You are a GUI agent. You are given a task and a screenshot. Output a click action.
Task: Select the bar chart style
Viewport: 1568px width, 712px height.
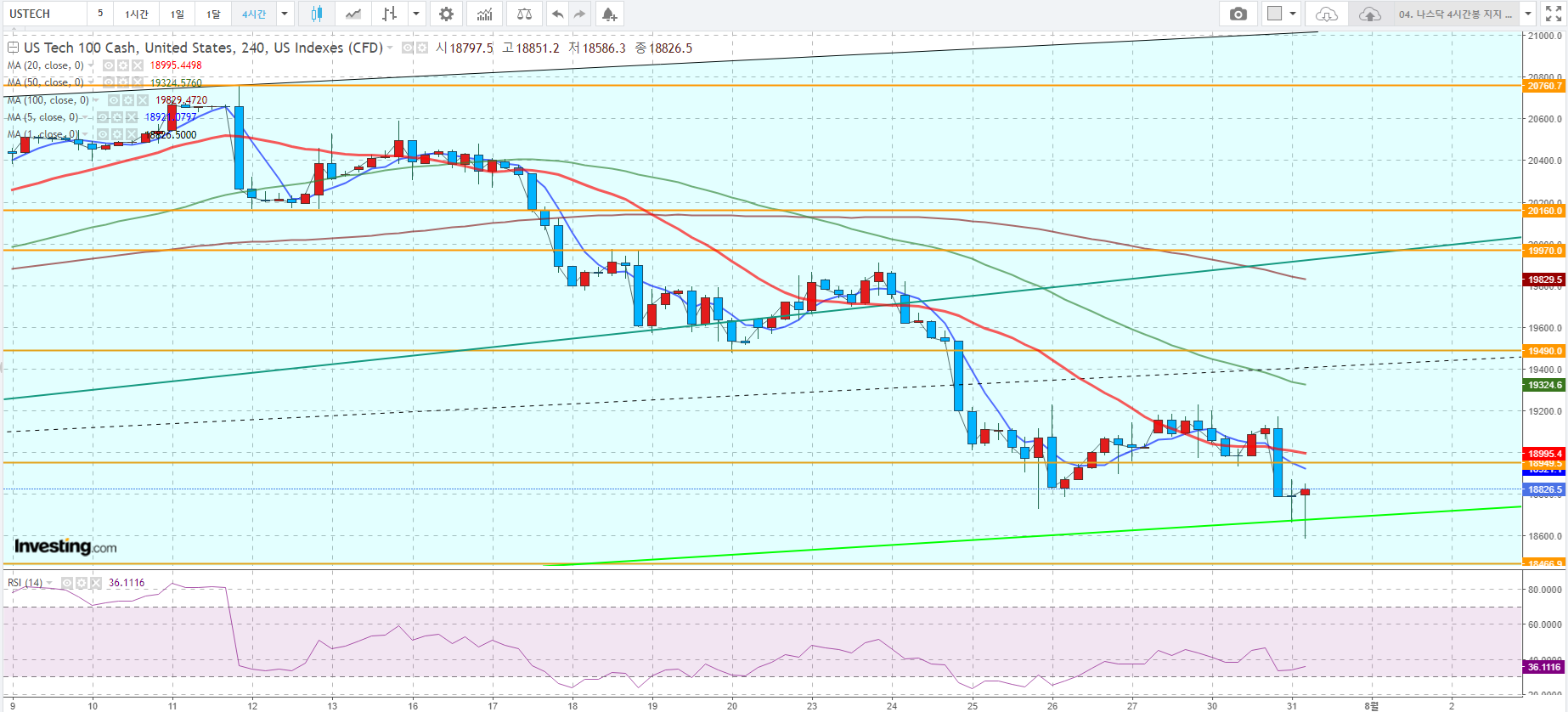(x=389, y=14)
